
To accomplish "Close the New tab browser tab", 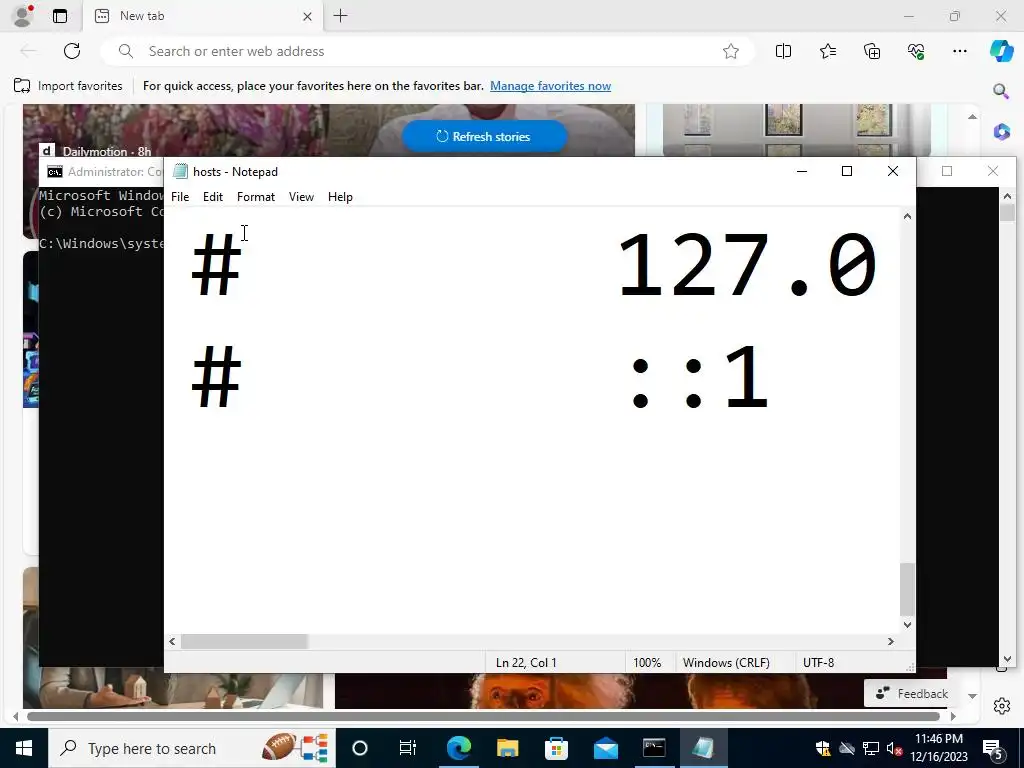I will click(308, 16).
